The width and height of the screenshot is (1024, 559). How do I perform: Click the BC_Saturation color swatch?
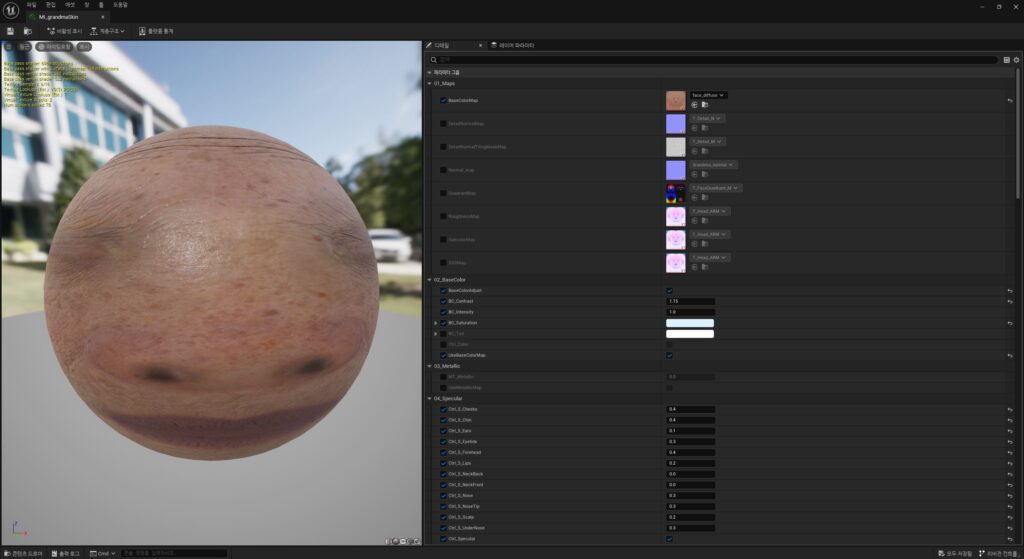pyautogui.click(x=690, y=323)
